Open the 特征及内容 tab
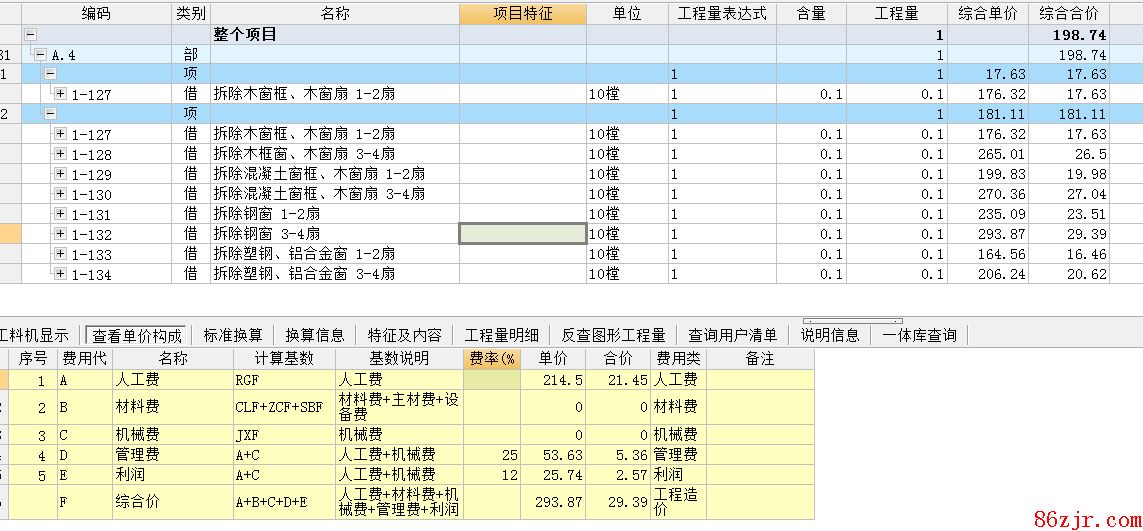The image size is (1143, 531). pyautogui.click(x=404, y=335)
